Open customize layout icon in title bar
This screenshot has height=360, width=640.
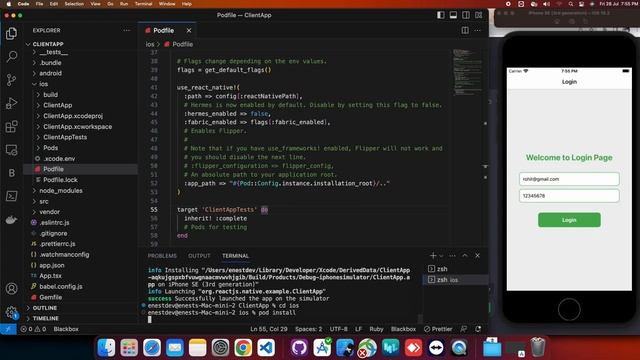pyautogui.click(x=478, y=15)
